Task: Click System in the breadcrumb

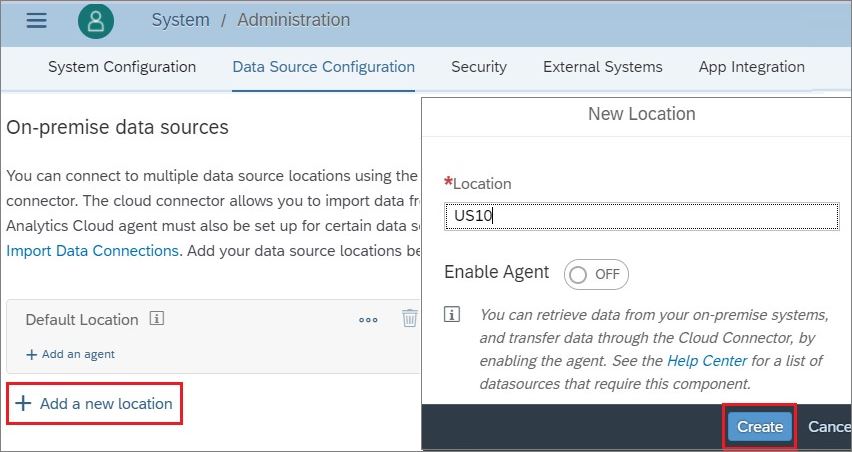Action: point(180,20)
